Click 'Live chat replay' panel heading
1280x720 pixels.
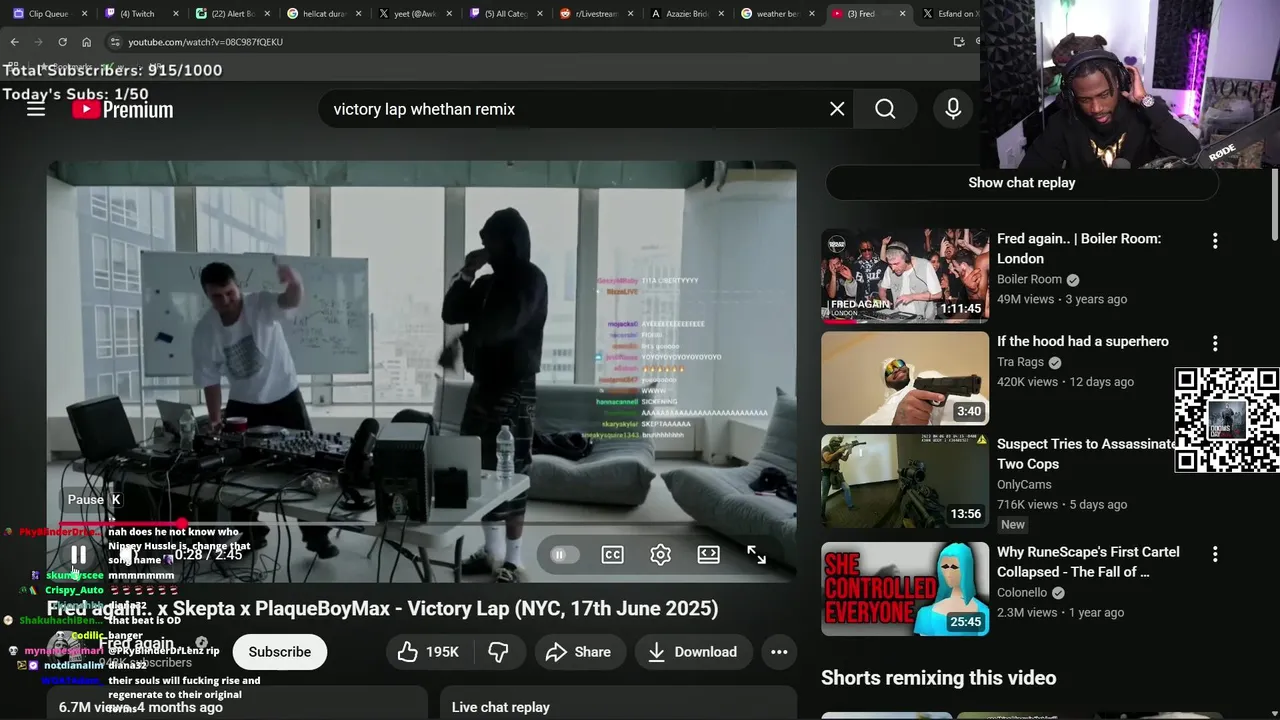(500, 707)
